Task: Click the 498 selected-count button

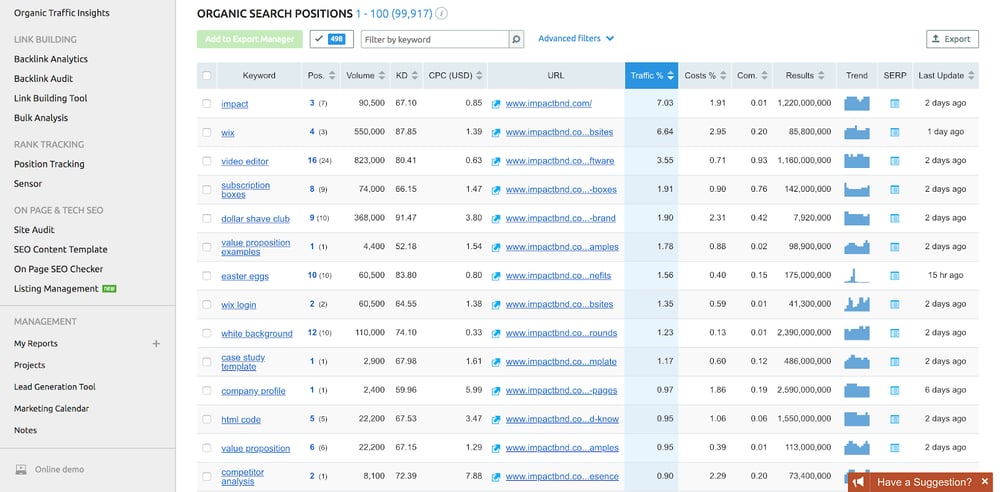Action: (332, 39)
